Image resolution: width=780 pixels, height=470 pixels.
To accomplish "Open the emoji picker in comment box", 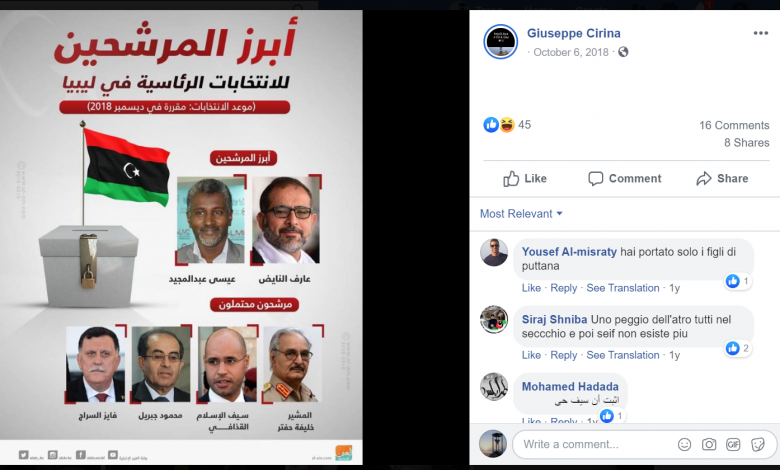I will [684, 444].
